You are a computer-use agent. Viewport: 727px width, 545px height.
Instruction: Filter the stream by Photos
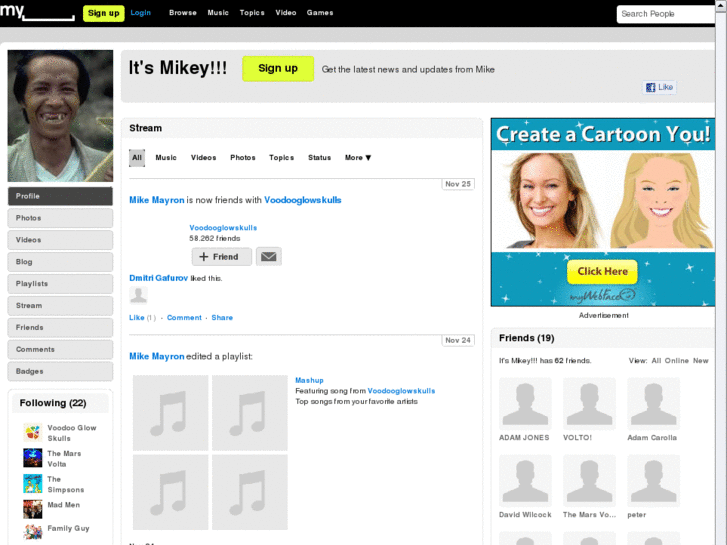243,158
